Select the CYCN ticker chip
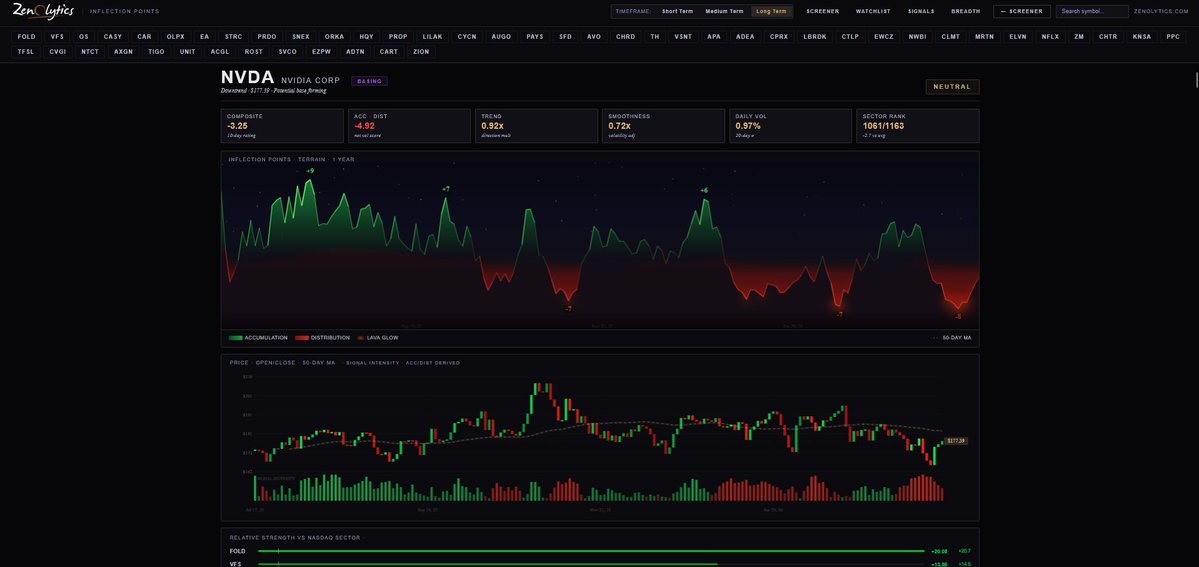1199x567 pixels. click(467, 37)
